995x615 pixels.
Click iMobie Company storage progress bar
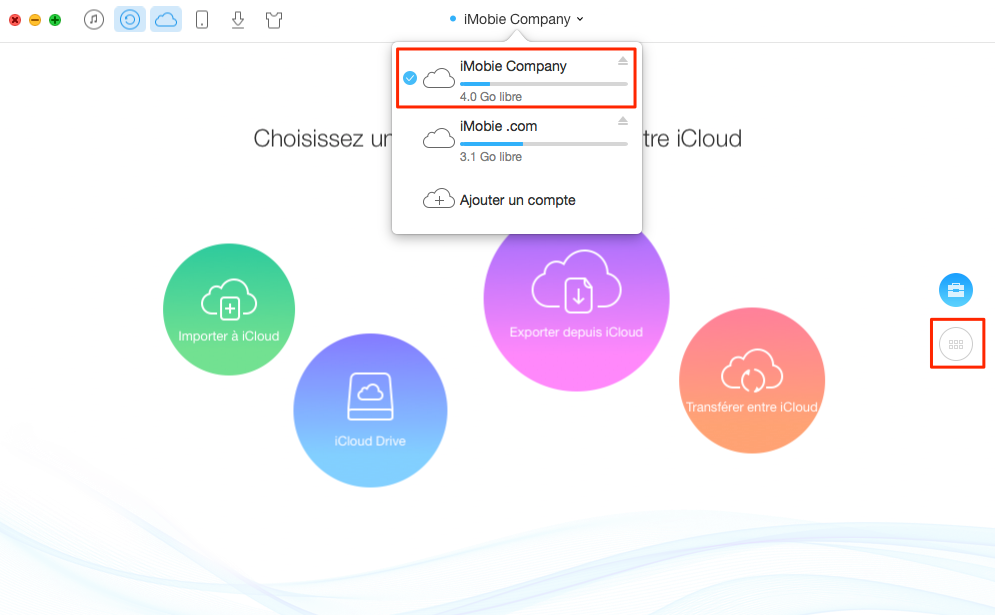coord(544,84)
